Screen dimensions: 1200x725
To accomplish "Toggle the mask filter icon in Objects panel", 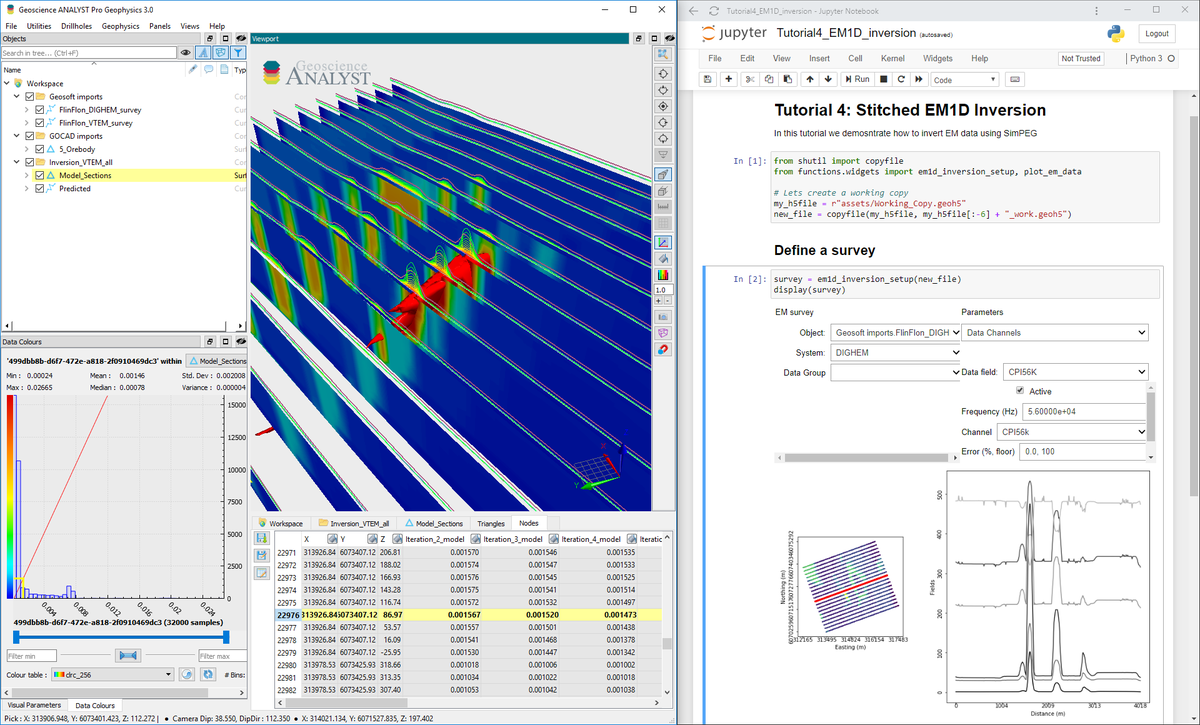I will click(221, 53).
